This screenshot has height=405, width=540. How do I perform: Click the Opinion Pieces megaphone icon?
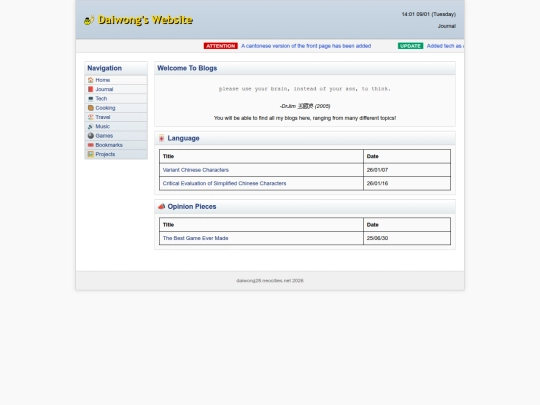pos(162,207)
